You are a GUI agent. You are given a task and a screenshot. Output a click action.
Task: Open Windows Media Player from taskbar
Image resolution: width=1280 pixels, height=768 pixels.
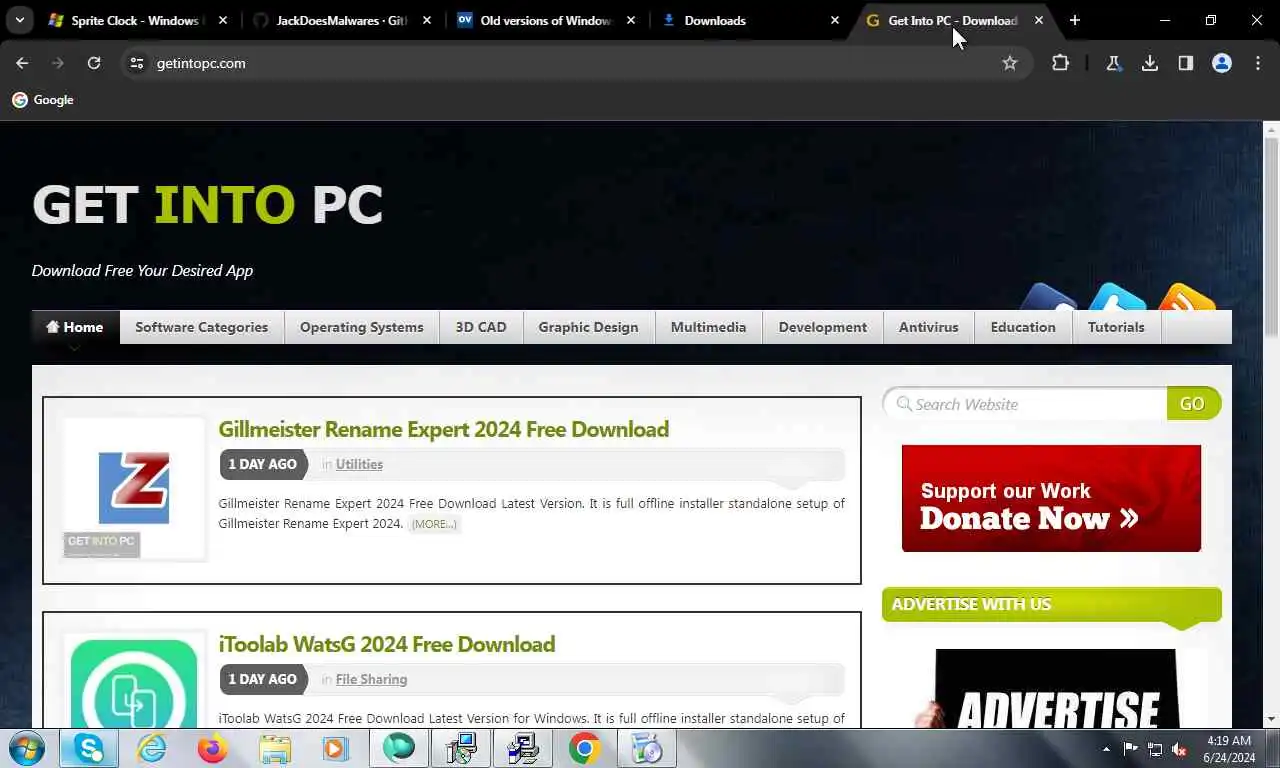coord(336,748)
